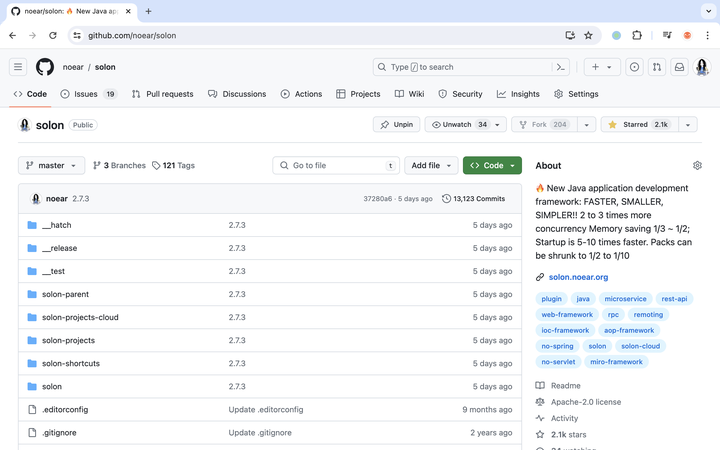720x450 pixels.
Task: Open the solon-projects-cloud folder
Action: pyautogui.click(x=80, y=317)
